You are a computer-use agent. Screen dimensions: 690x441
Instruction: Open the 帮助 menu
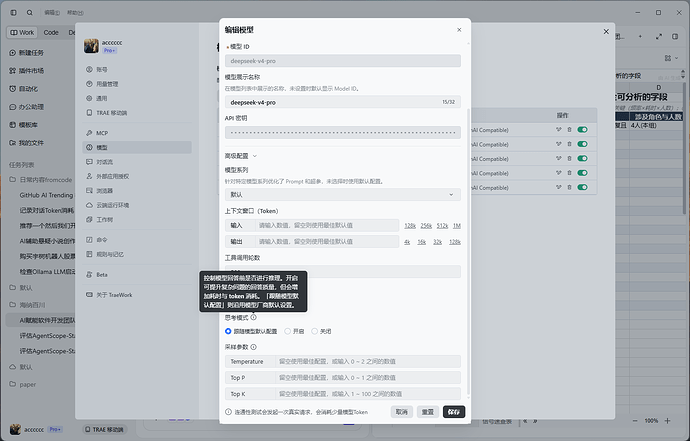[75, 13]
